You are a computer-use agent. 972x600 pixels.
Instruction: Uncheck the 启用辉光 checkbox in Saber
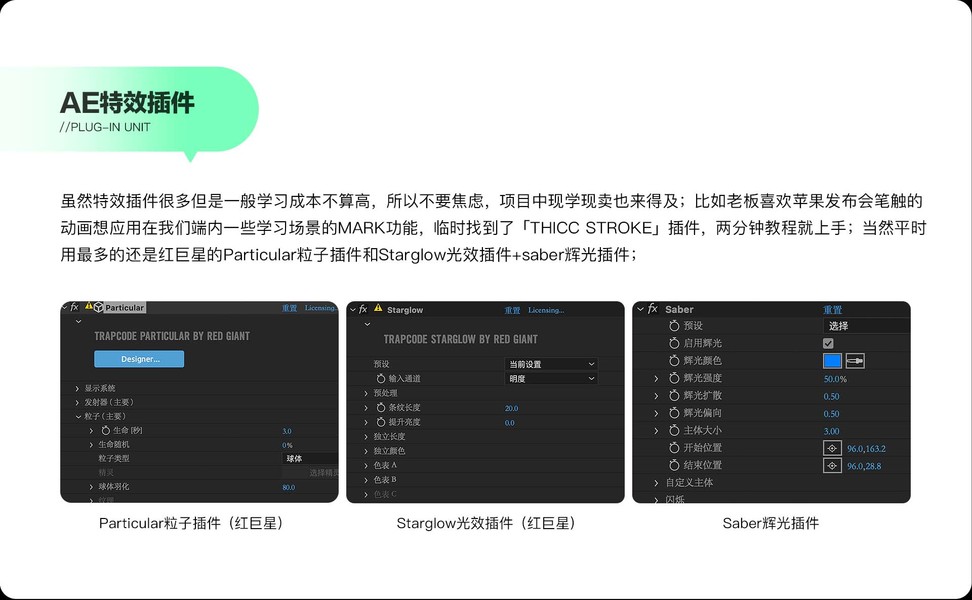point(828,343)
